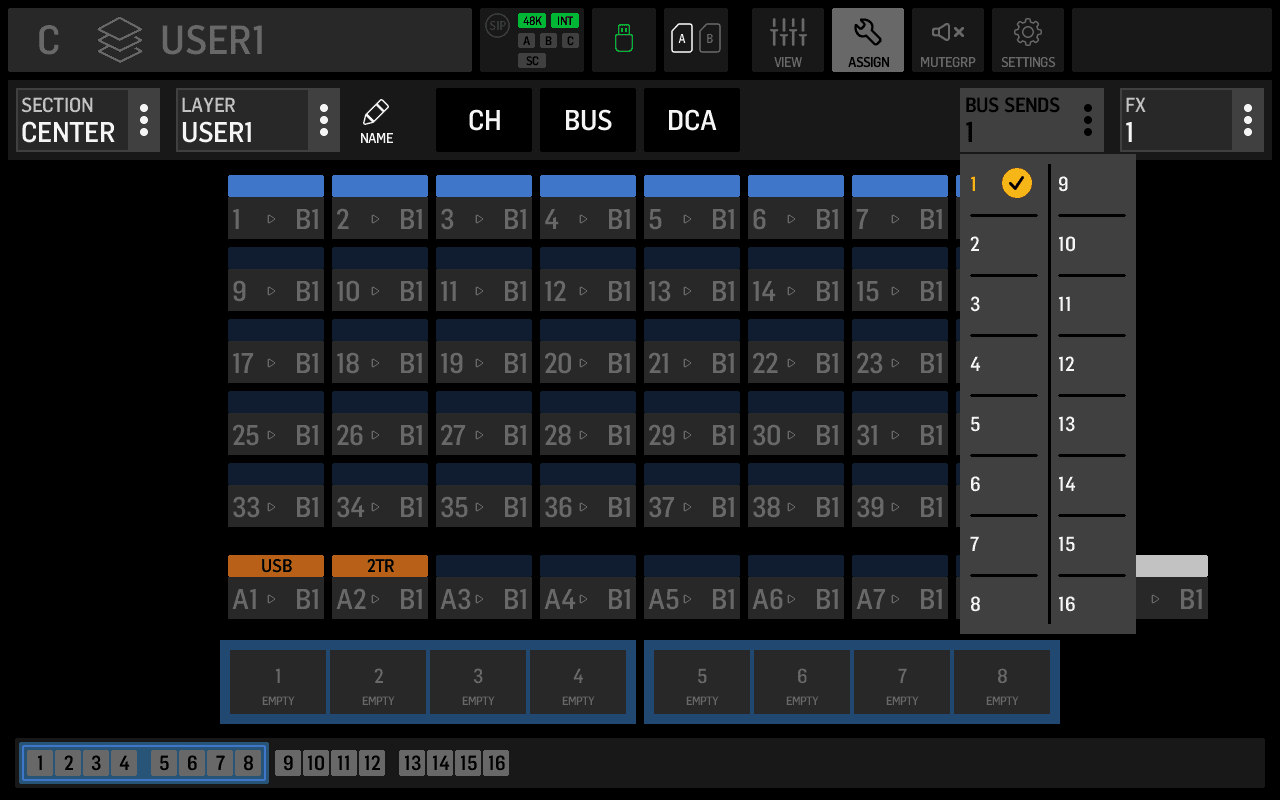
Task: Select aux tile A7 ▷ B1
Action: [900, 588]
